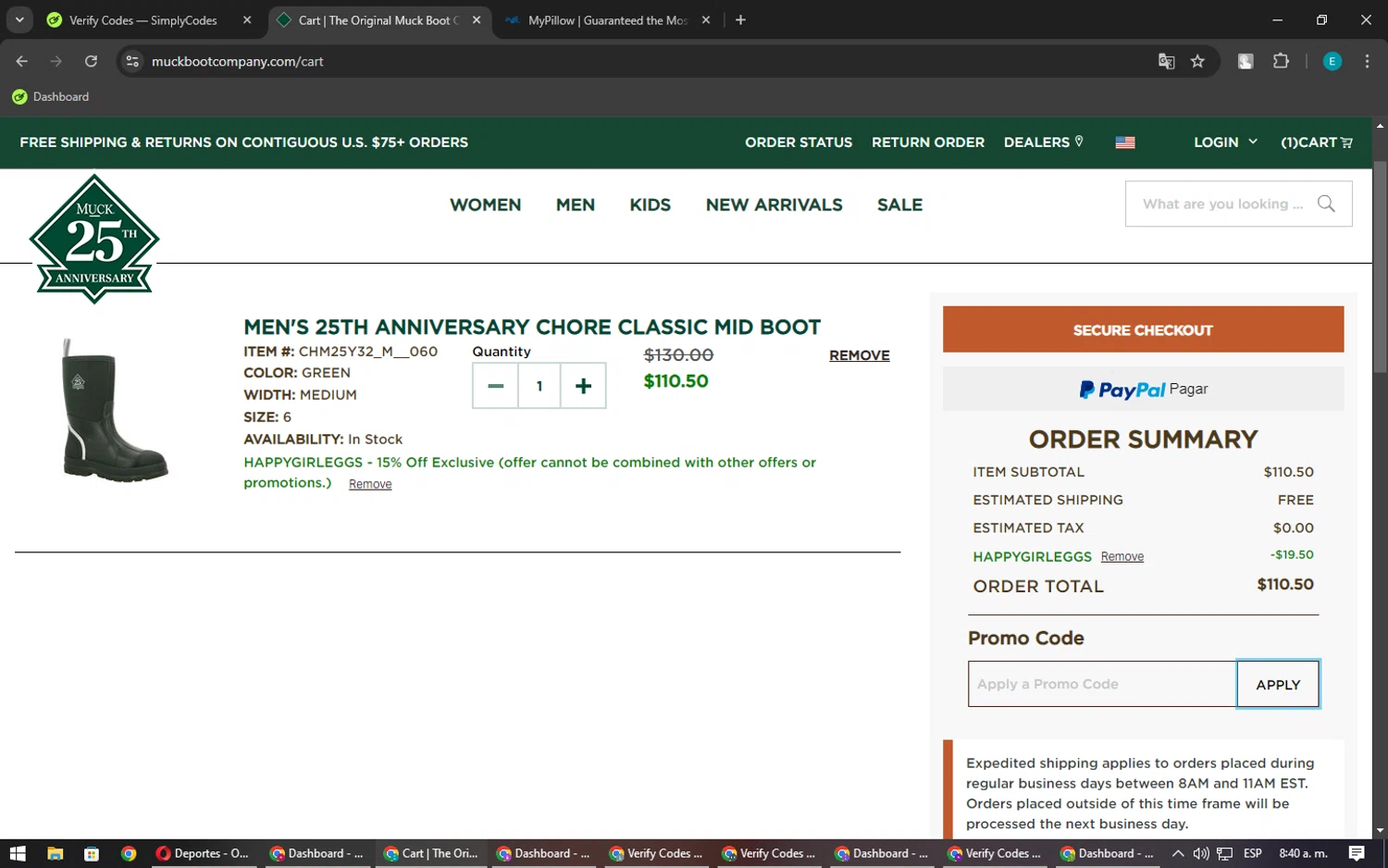
Task: Open the KIDS menu
Action: 650,205
